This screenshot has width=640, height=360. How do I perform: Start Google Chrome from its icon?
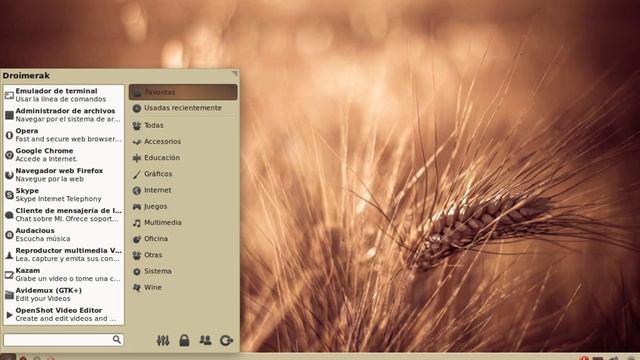[x=9, y=155]
